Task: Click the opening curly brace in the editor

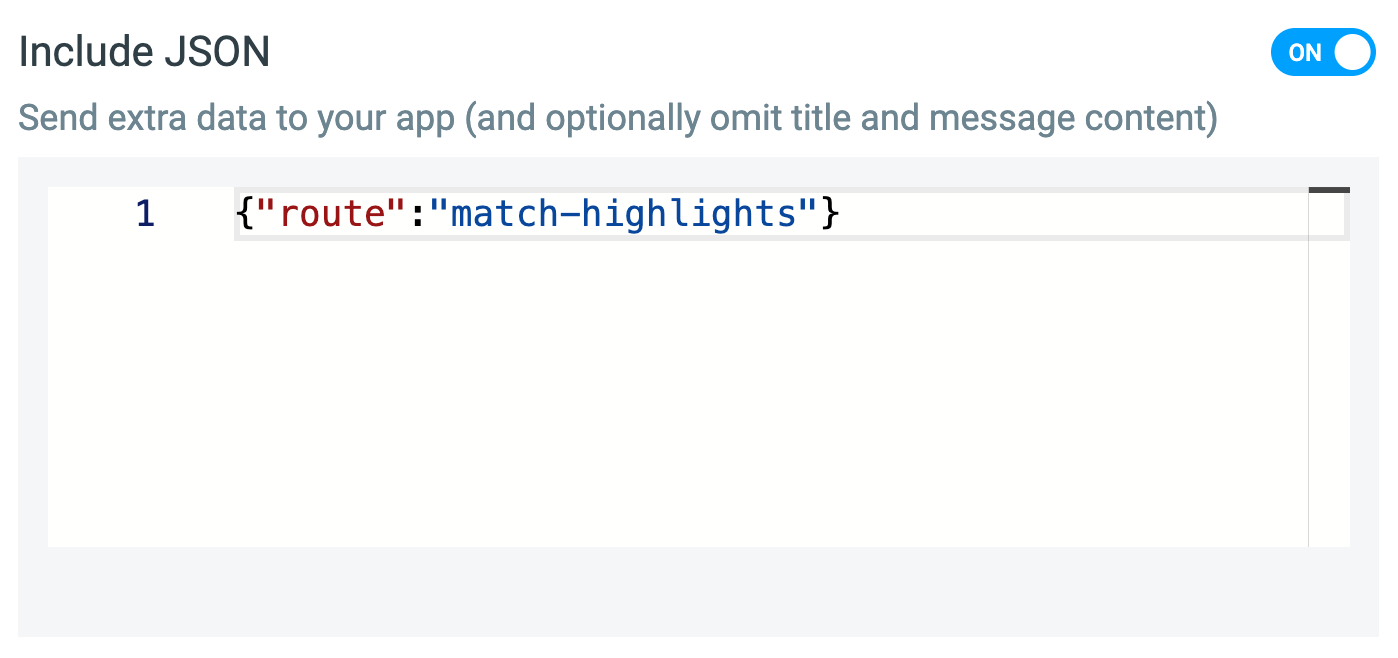Action: [x=247, y=214]
